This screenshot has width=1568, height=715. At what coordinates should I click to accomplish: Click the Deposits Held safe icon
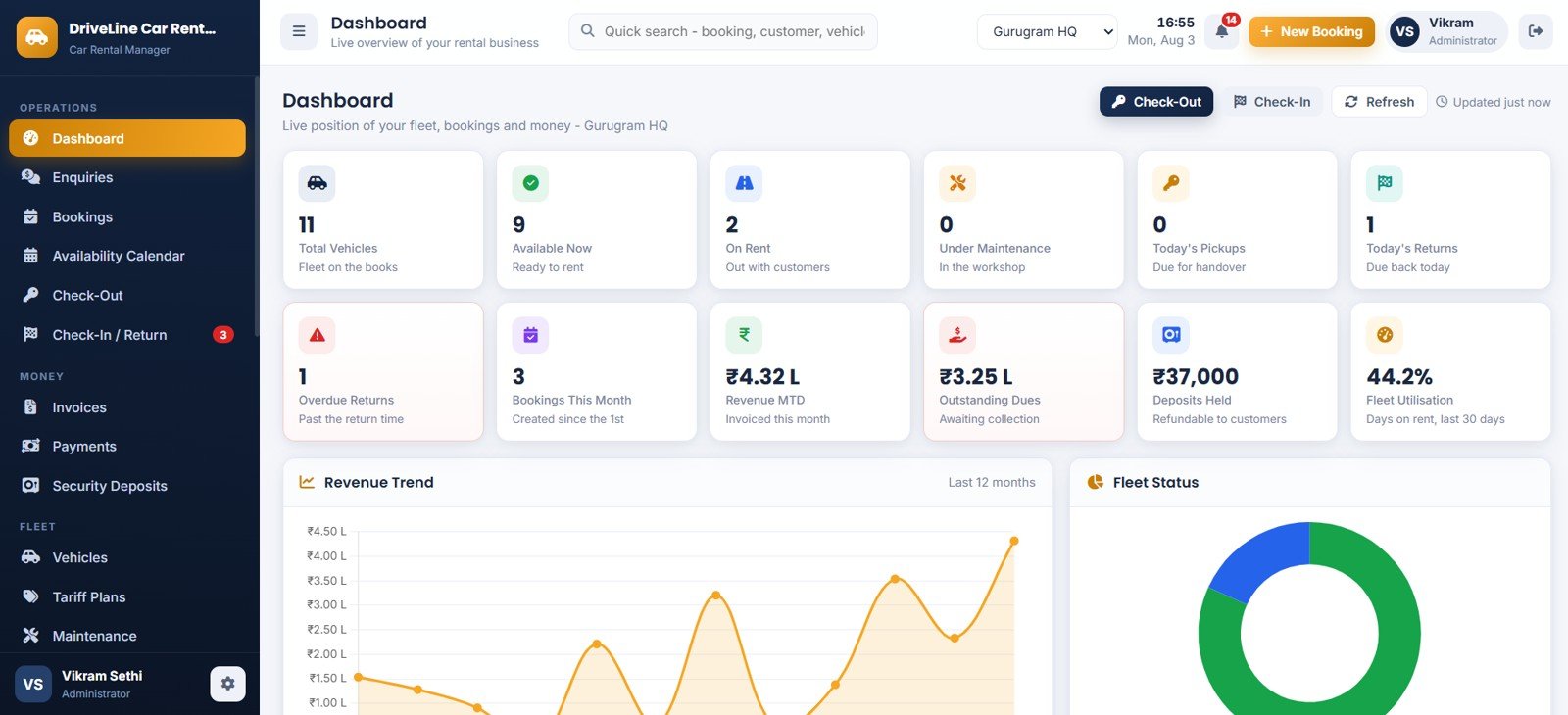pyautogui.click(x=1171, y=335)
